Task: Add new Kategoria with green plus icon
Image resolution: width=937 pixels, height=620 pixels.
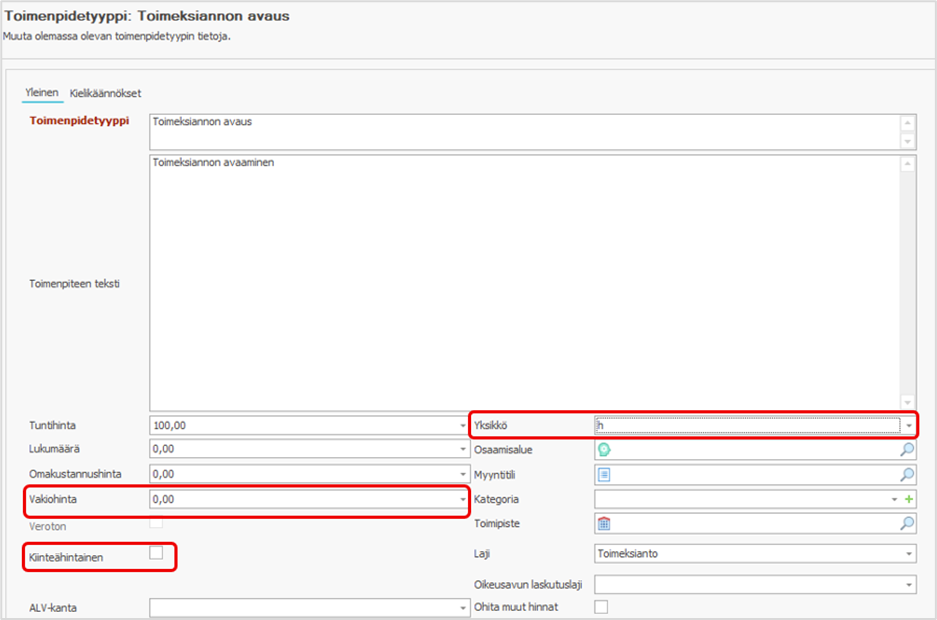Action: coord(909,499)
